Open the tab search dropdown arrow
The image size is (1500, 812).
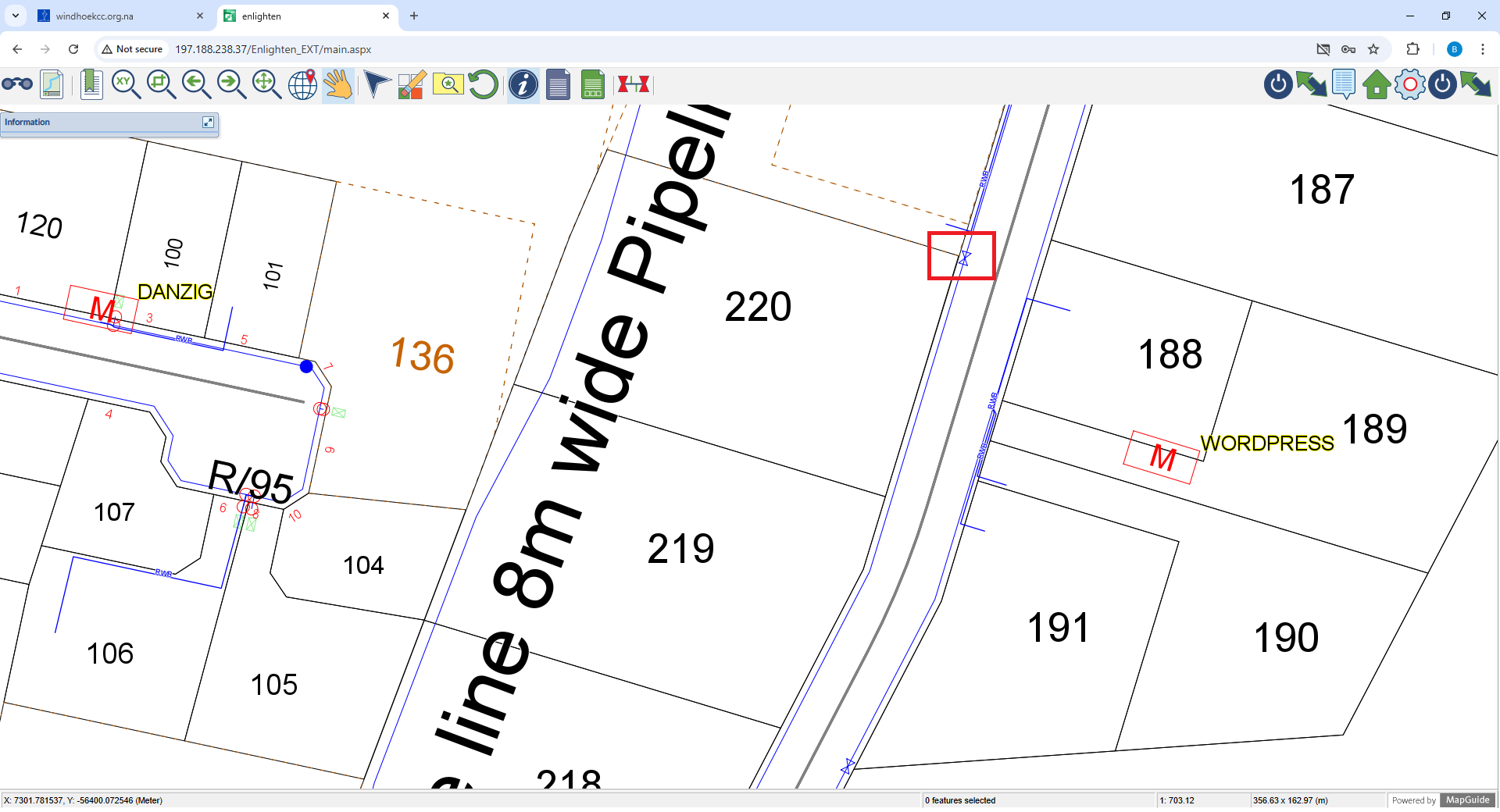coord(15,16)
